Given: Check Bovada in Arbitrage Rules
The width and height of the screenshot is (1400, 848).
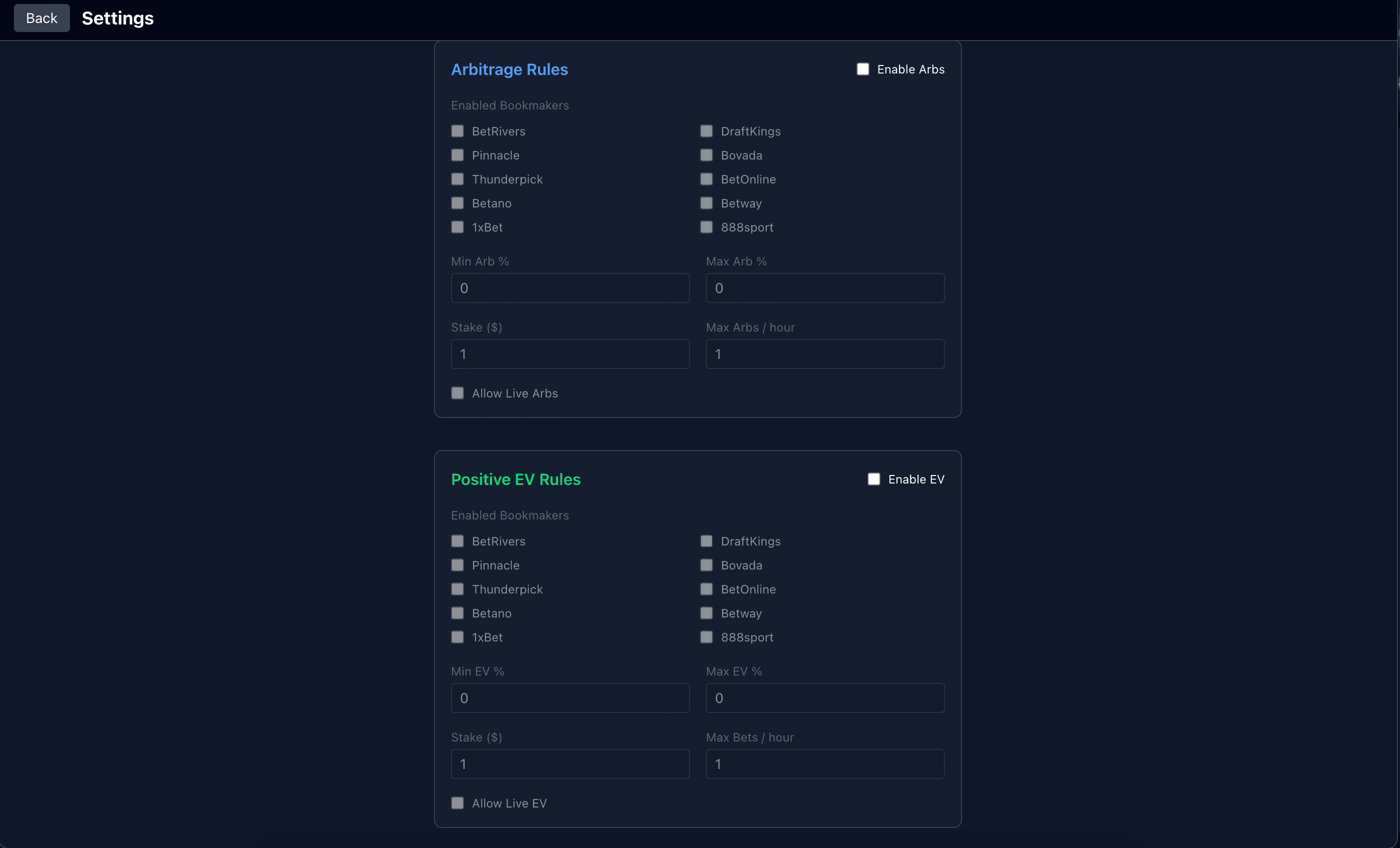Looking at the screenshot, I should [x=706, y=154].
